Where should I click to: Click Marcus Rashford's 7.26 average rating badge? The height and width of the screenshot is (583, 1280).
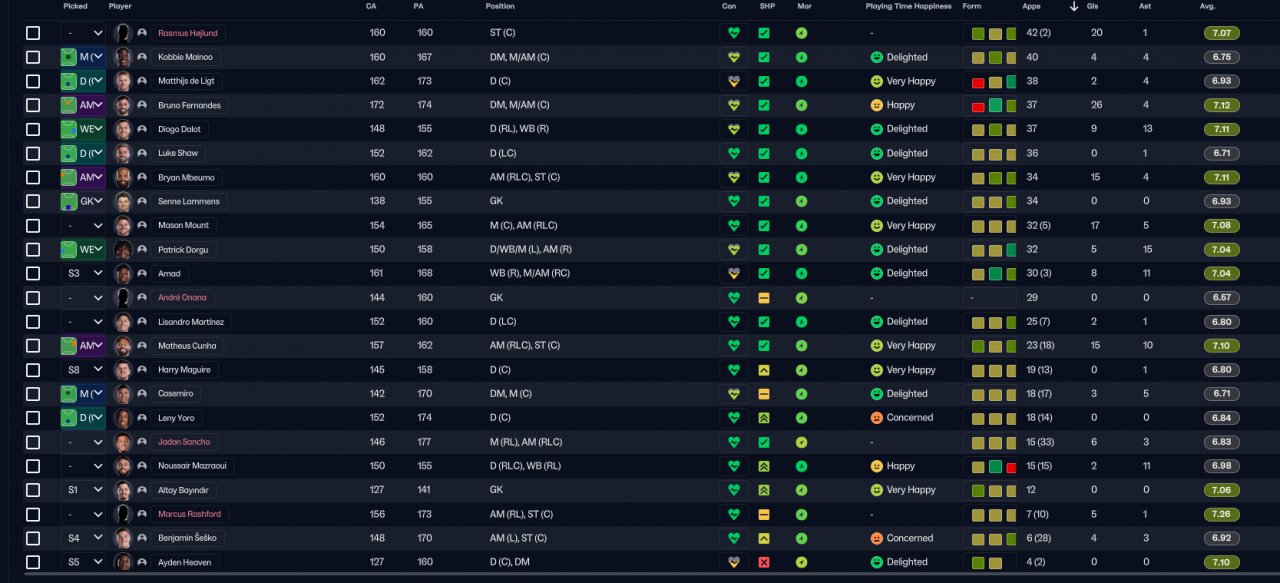pyautogui.click(x=1222, y=514)
